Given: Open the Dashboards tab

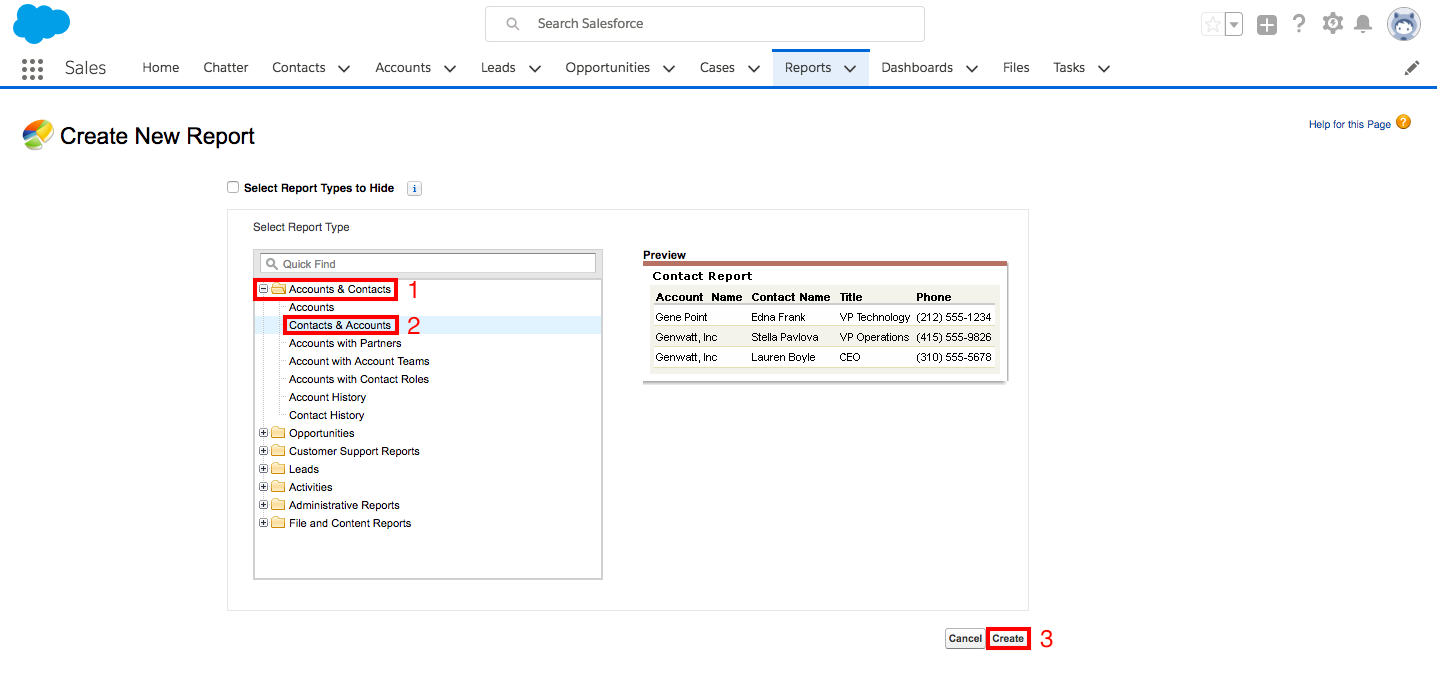Looking at the screenshot, I should (917, 68).
